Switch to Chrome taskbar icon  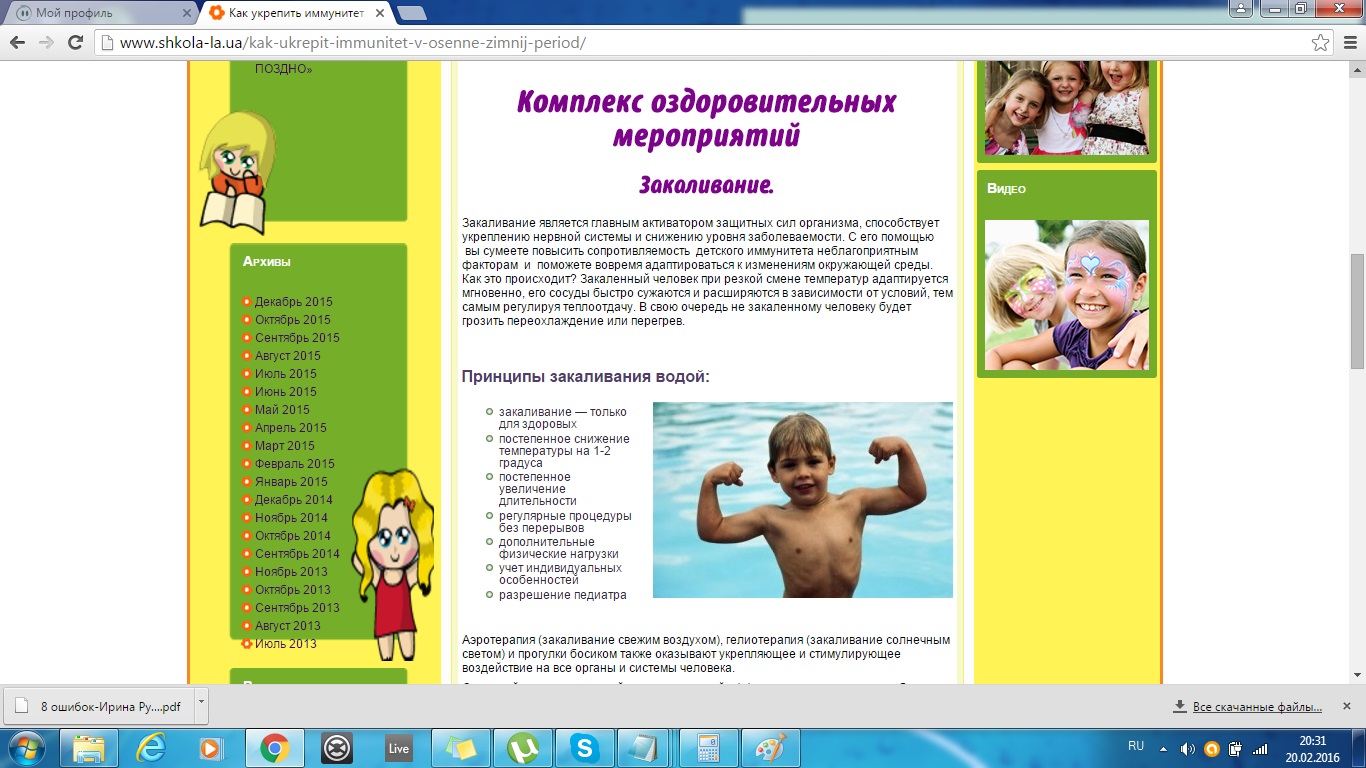coord(275,748)
